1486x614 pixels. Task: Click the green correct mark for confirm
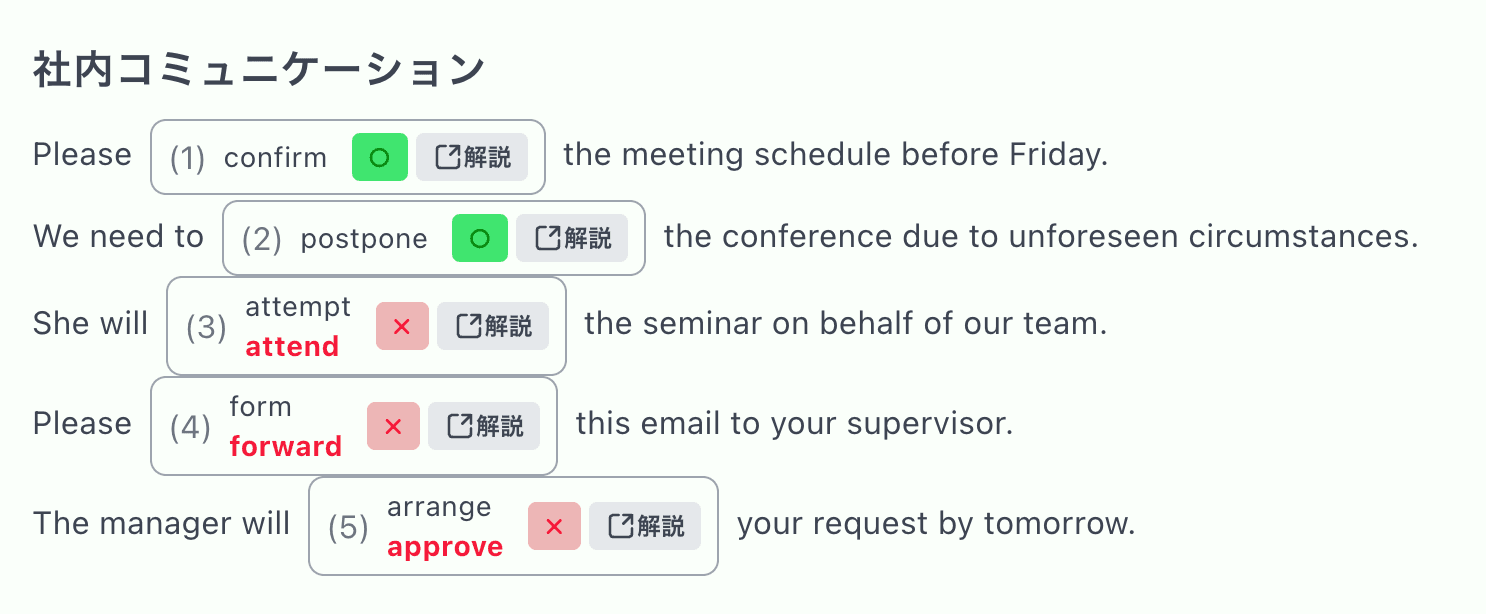click(x=379, y=157)
